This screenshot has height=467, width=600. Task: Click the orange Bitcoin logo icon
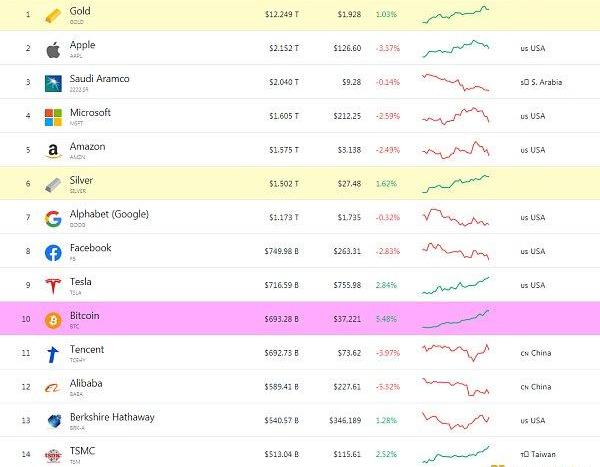click(53, 320)
